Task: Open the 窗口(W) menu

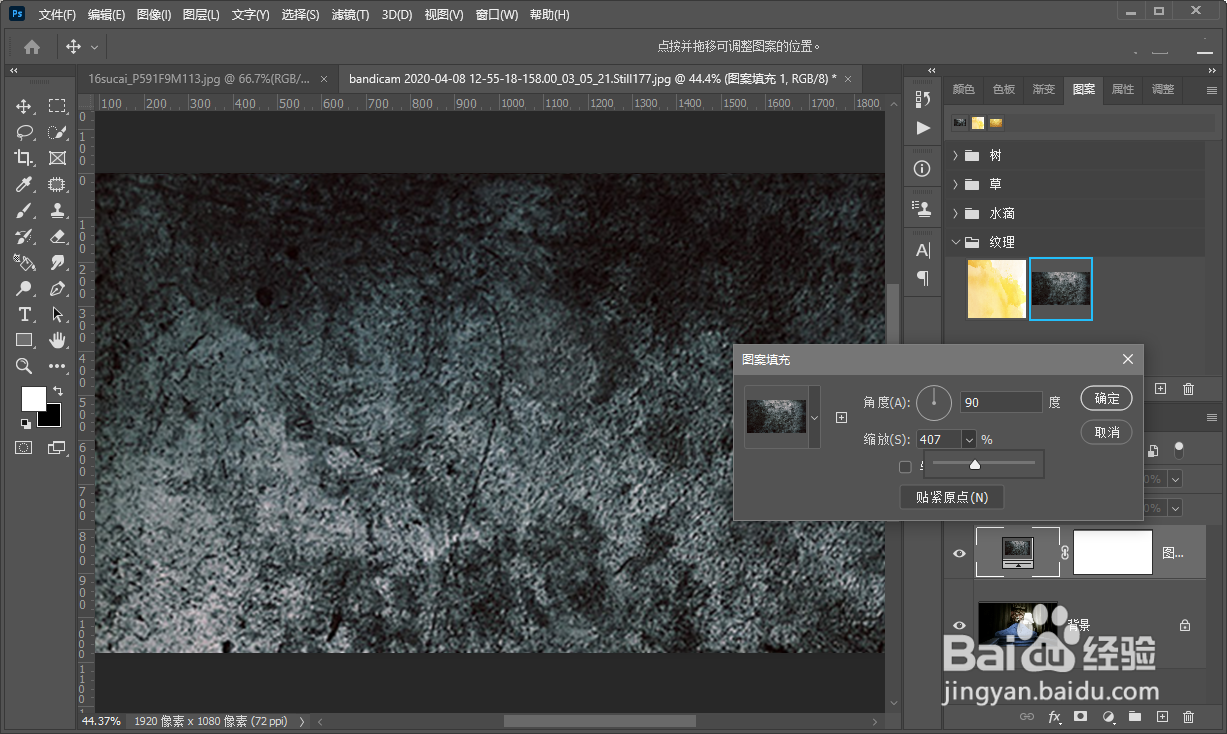Action: coord(497,15)
